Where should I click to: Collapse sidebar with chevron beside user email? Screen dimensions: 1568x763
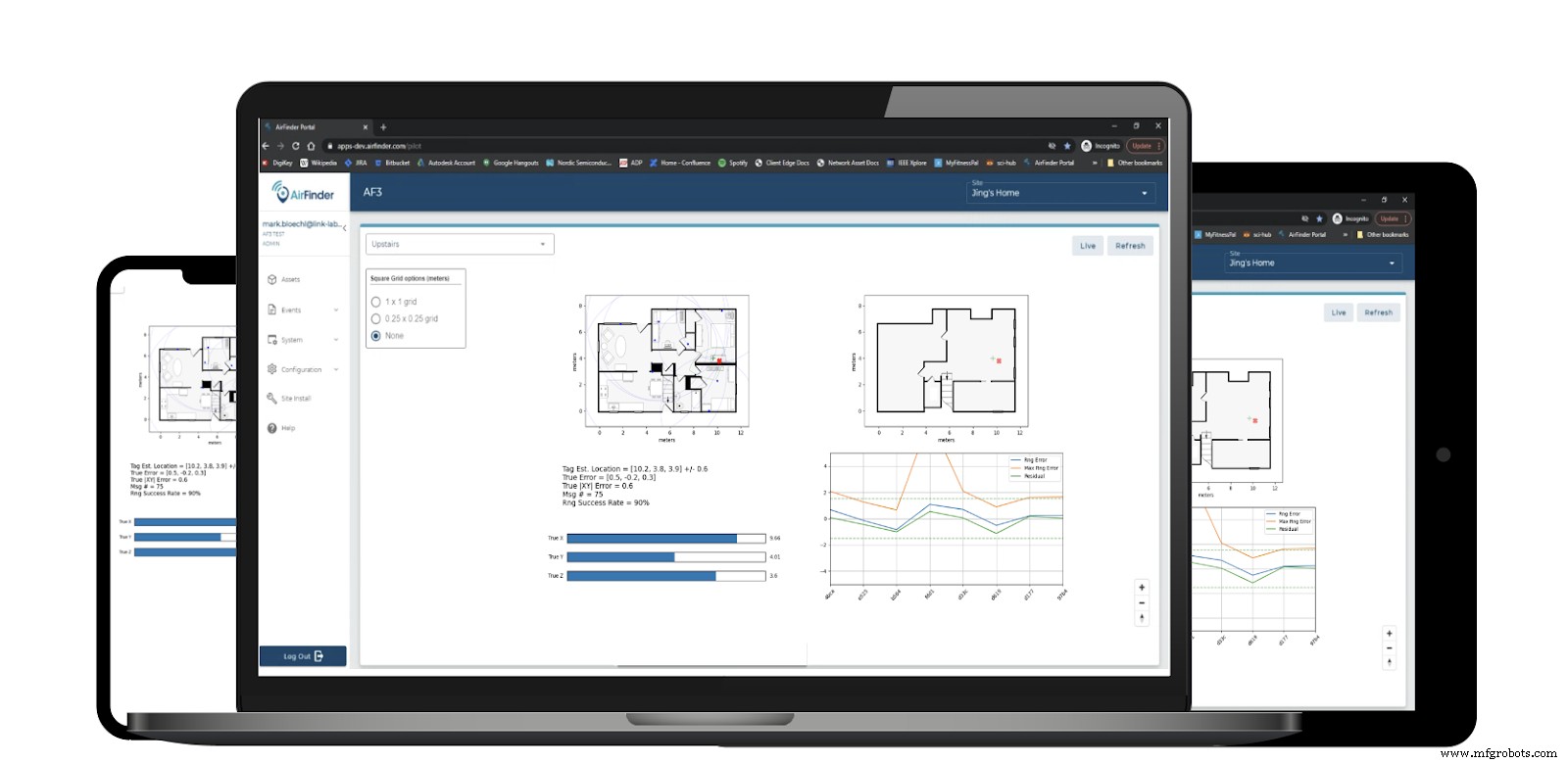pyautogui.click(x=344, y=227)
